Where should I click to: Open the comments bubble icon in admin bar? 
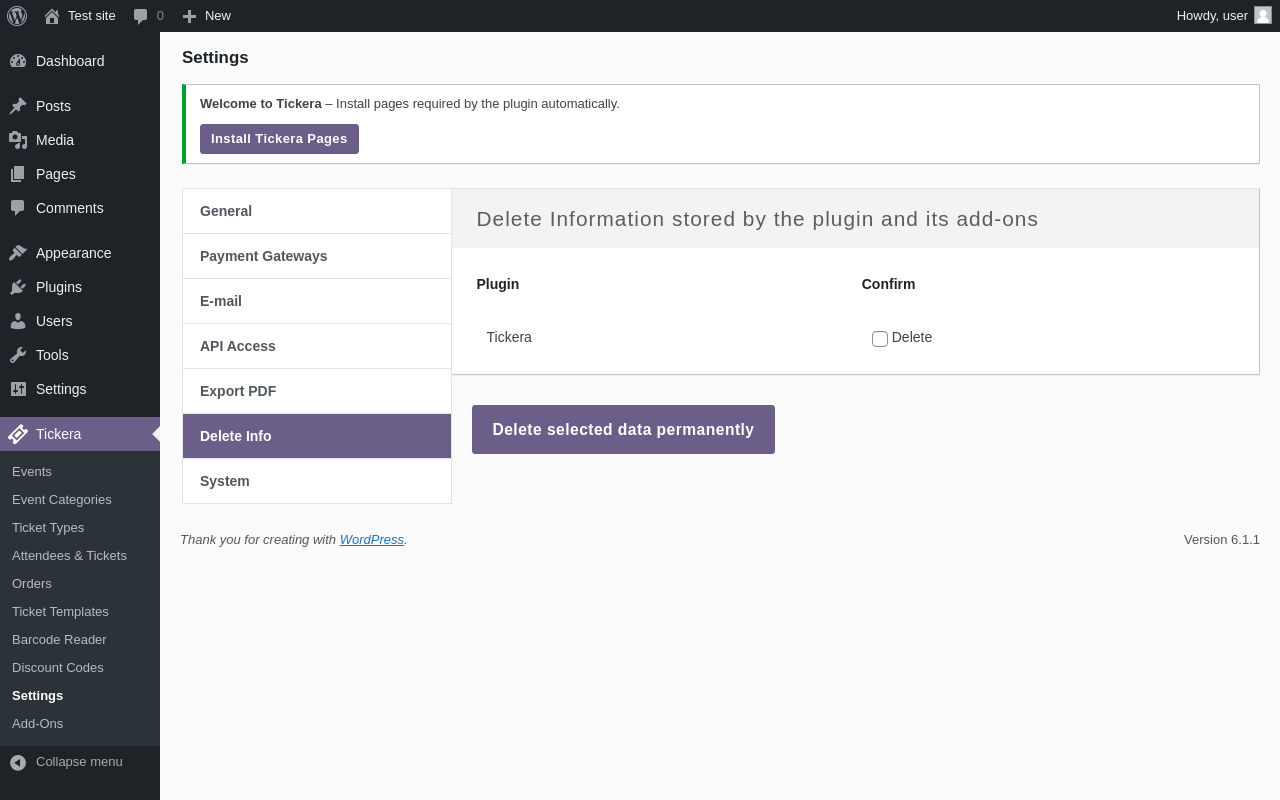(x=141, y=16)
